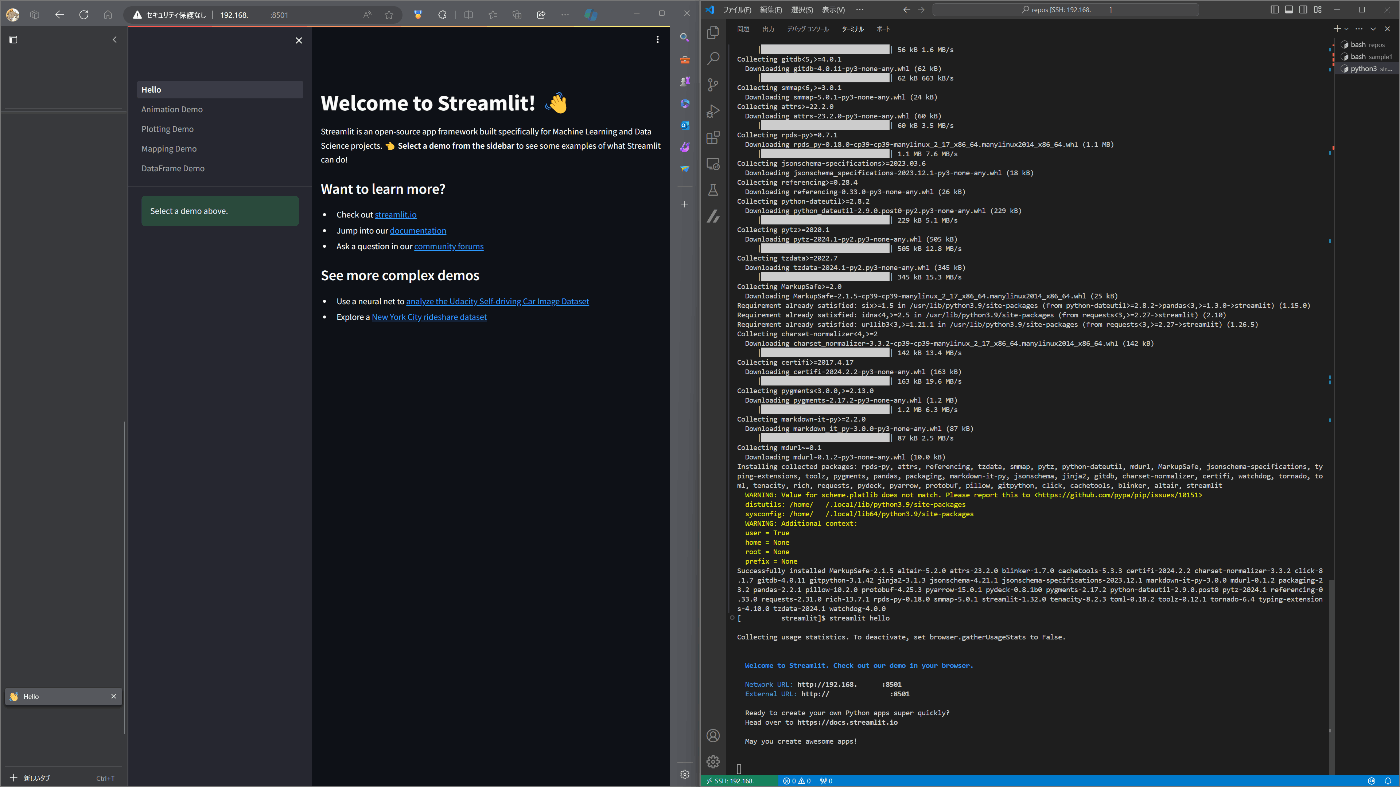Screen dimensions: 1400x787
Task: Open the VS Code 編集 menu
Action: coord(771,9)
